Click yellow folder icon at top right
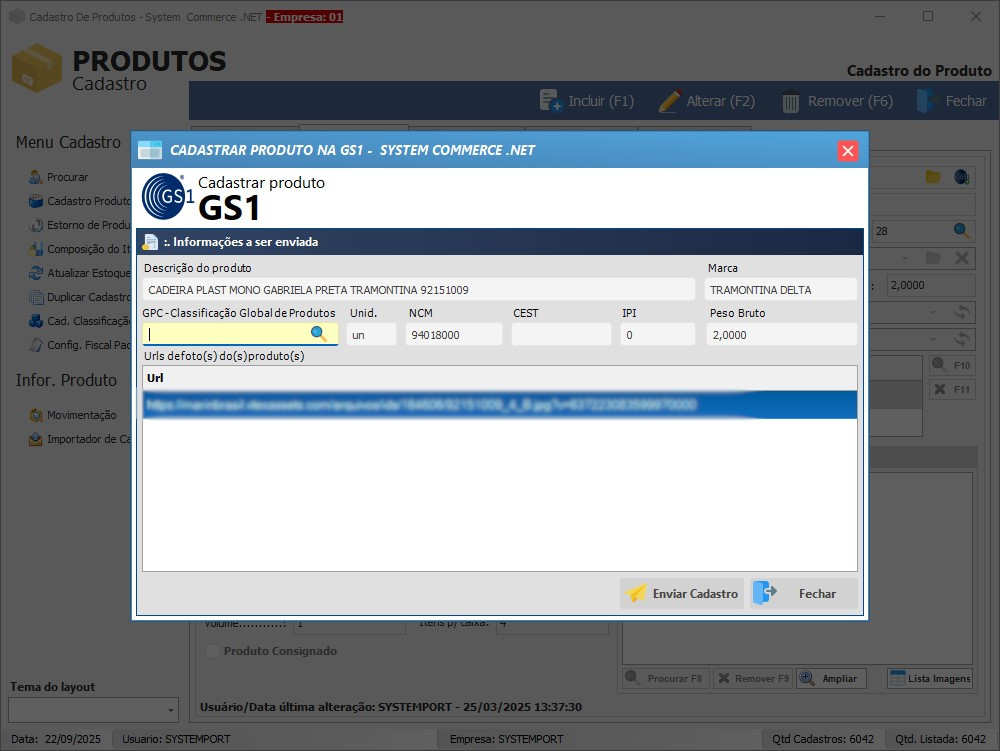This screenshot has width=1000, height=751. tap(932, 177)
